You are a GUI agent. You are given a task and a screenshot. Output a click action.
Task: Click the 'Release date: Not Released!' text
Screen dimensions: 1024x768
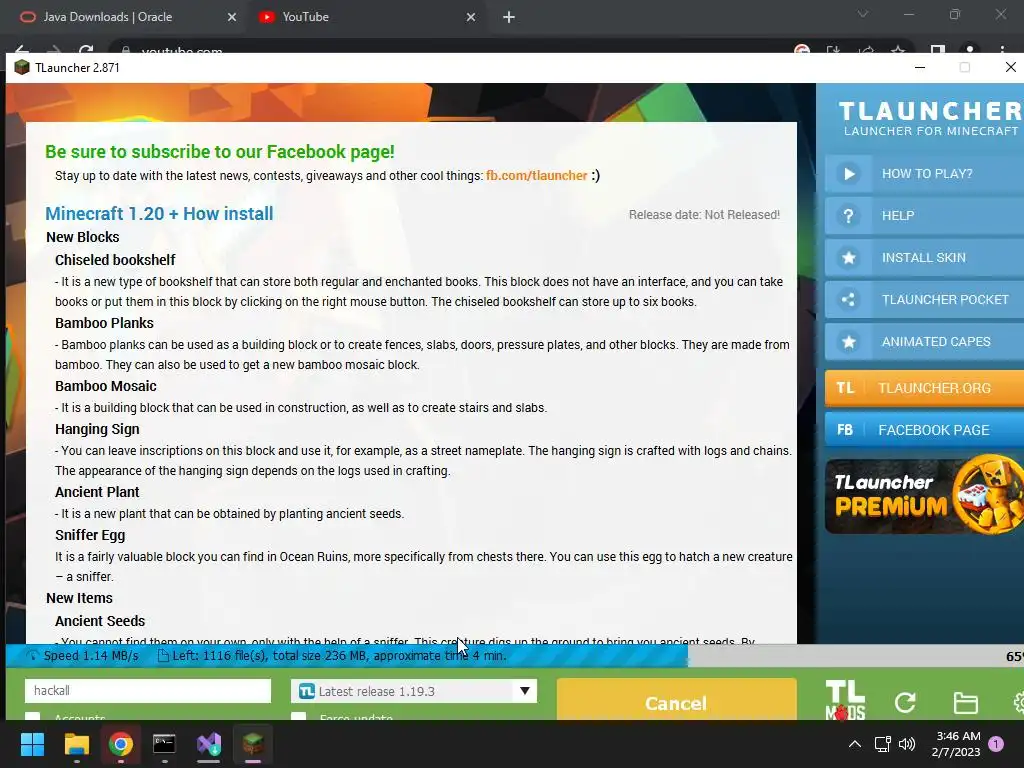(704, 215)
